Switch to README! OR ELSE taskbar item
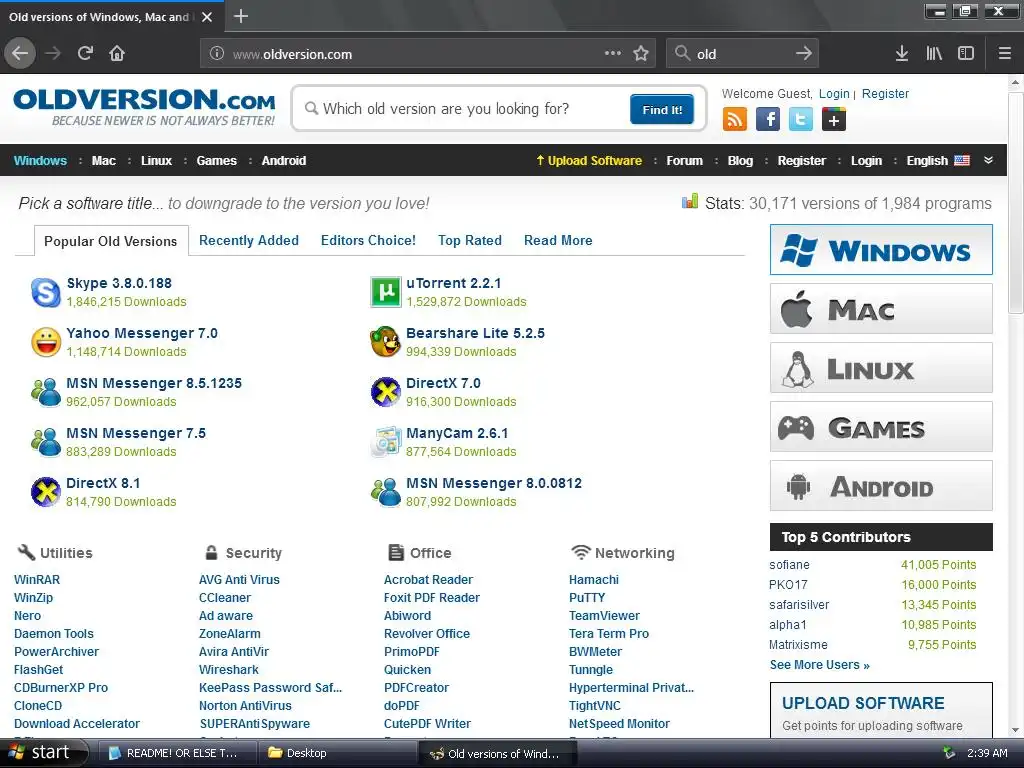Screen dimensions: 1024x768 [177, 753]
